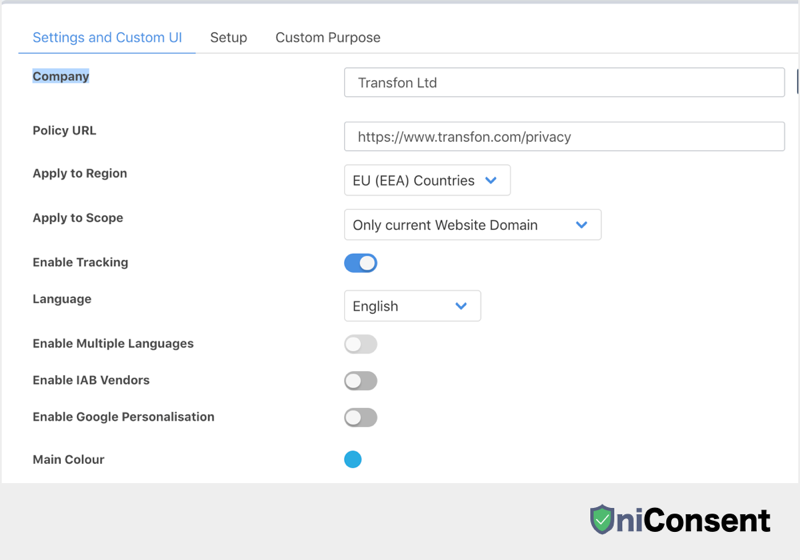Open the Language dropdown
This screenshot has height=560, width=800.
pos(412,306)
